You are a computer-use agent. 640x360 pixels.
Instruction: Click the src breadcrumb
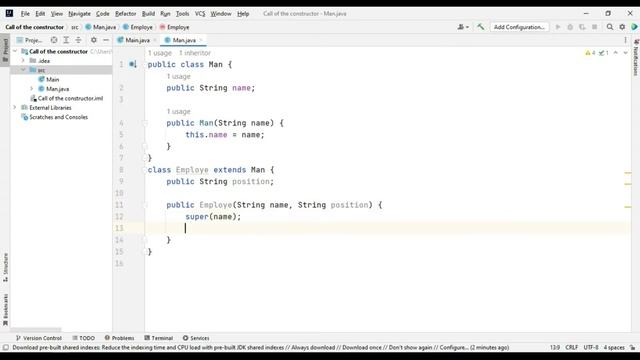click(75, 27)
